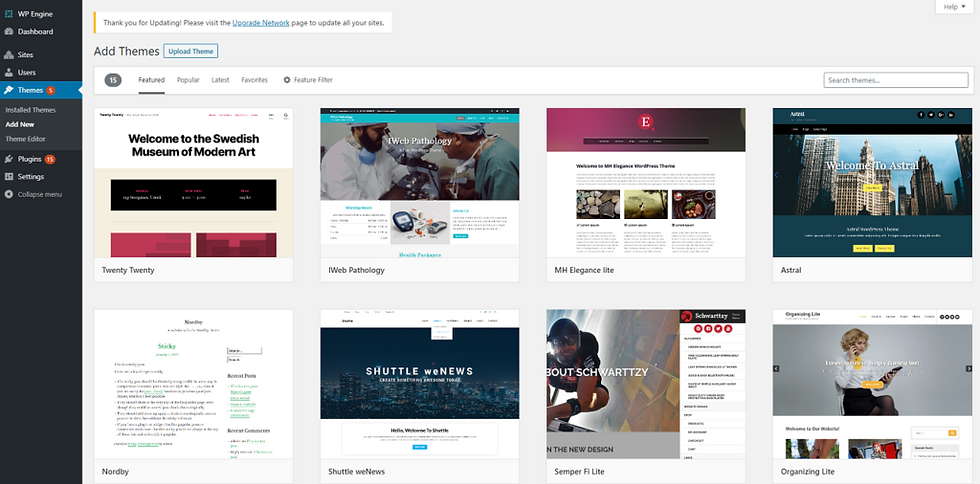
Task: Click the Dashboard gauge icon
Action: tap(9, 31)
